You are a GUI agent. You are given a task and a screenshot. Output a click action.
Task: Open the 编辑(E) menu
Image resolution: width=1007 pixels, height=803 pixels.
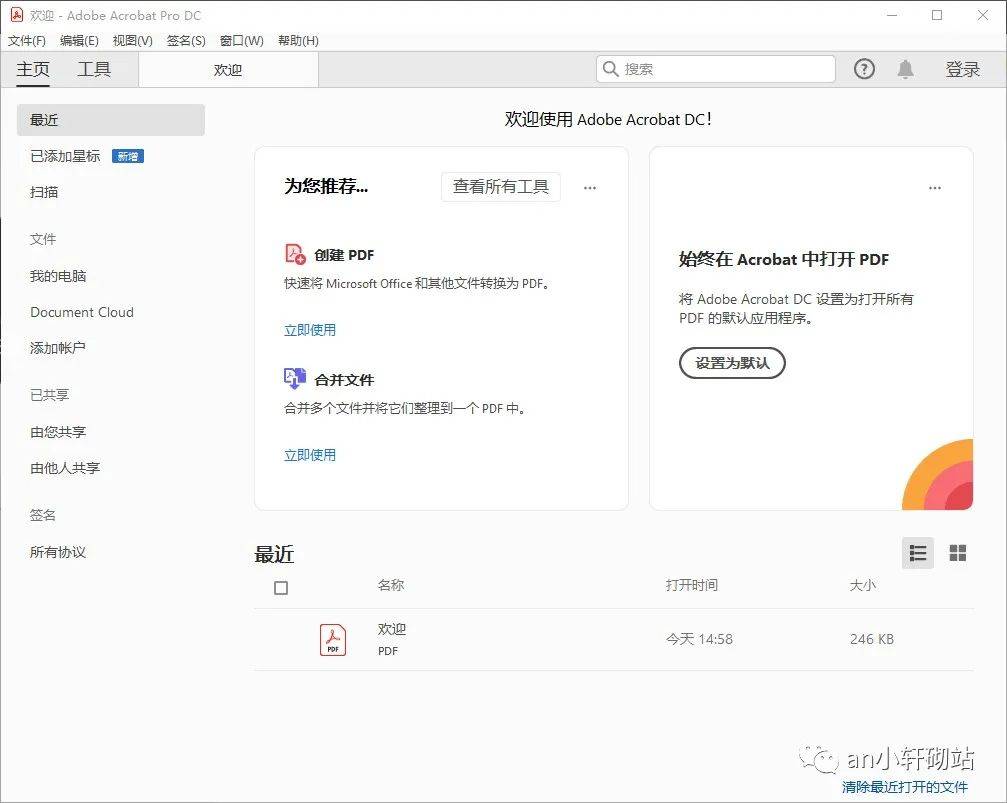pyautogui.click(x=79, y=41)
